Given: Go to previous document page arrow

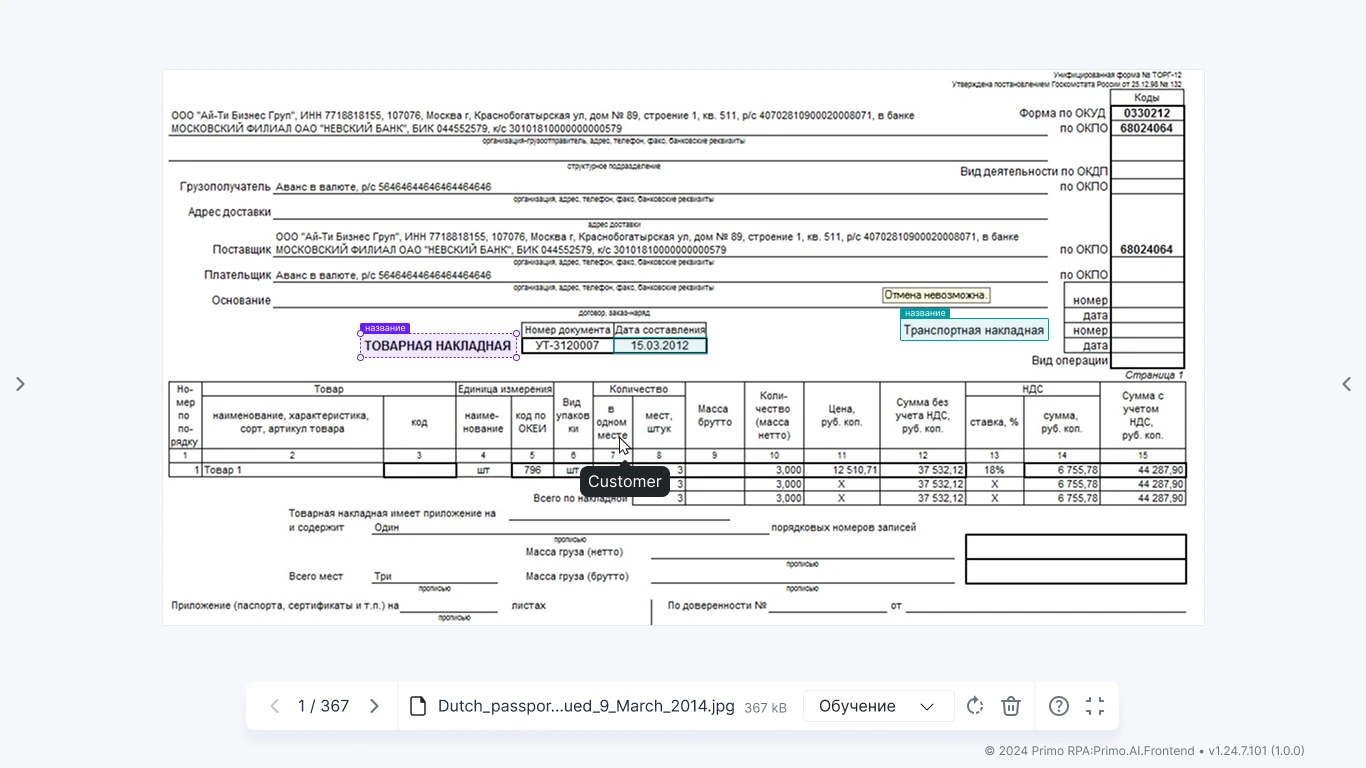Looking at the screenshot, I should (x=275, y=706).
